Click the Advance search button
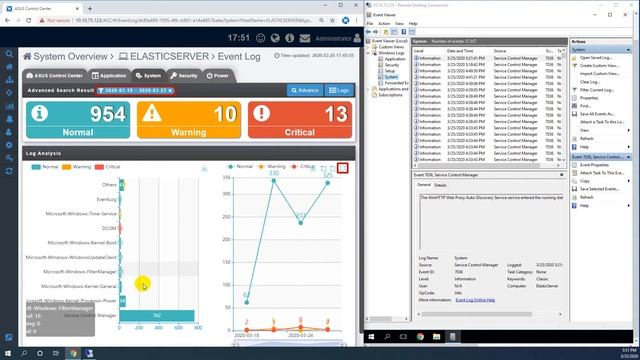Viewport: 640px width, 360px height. (305, 90)
